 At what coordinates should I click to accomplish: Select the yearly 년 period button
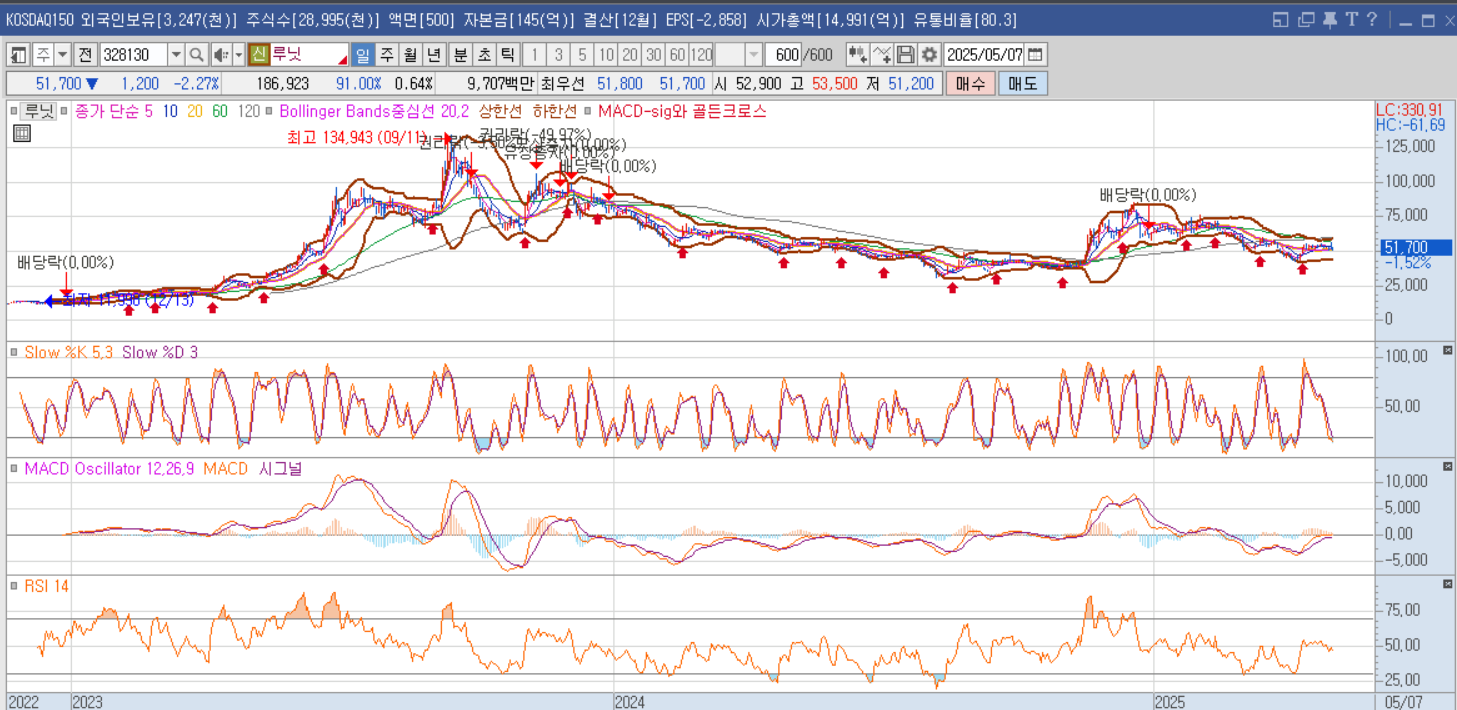tap(434, 55)
